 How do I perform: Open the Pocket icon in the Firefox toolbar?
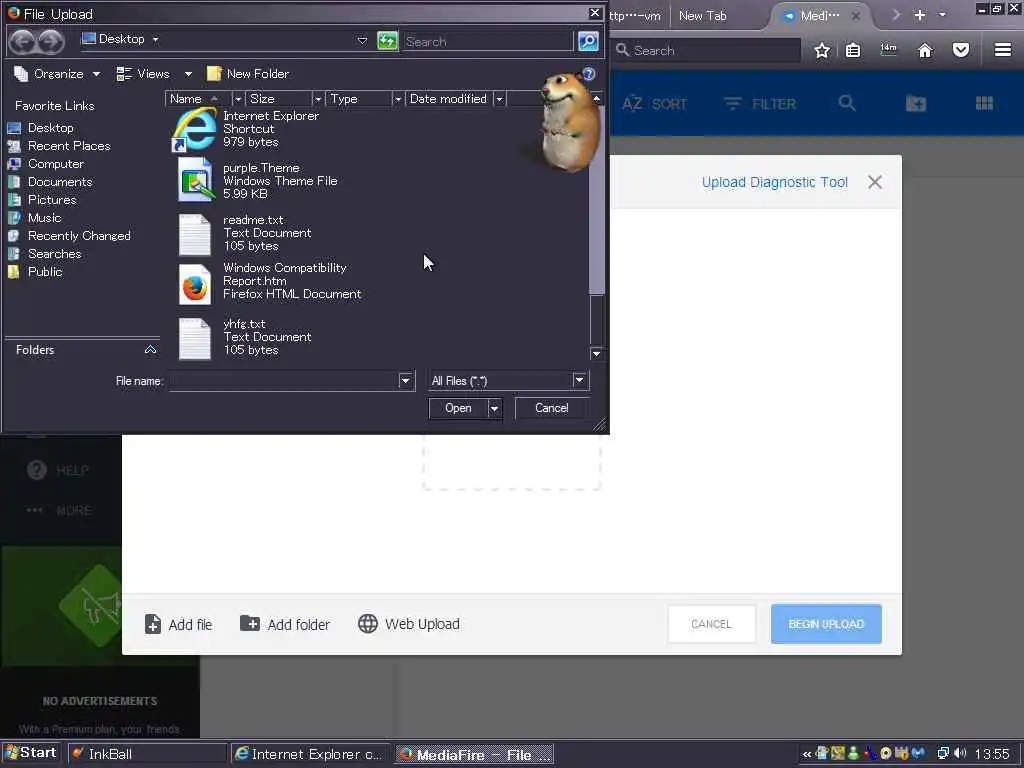click(961, 50)
